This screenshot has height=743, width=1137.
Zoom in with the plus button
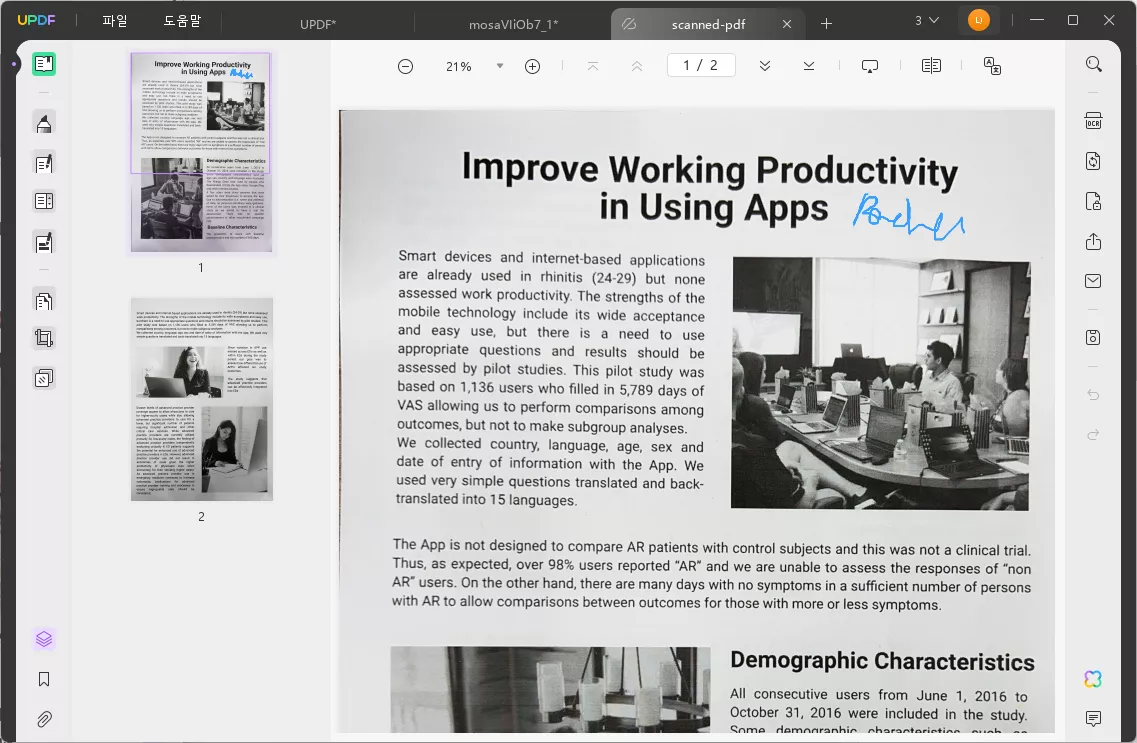click(x=532, y=67)
